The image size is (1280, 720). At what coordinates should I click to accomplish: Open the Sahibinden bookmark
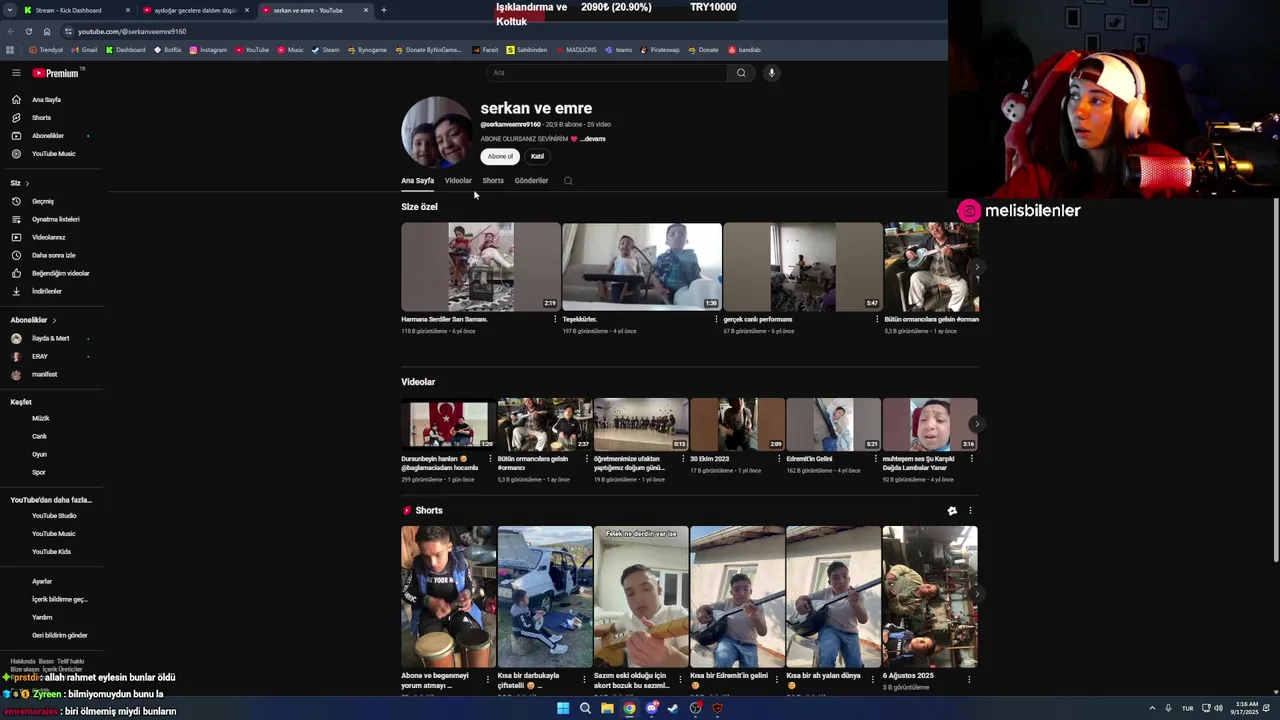pyautogui.click(x=527, y=50)
